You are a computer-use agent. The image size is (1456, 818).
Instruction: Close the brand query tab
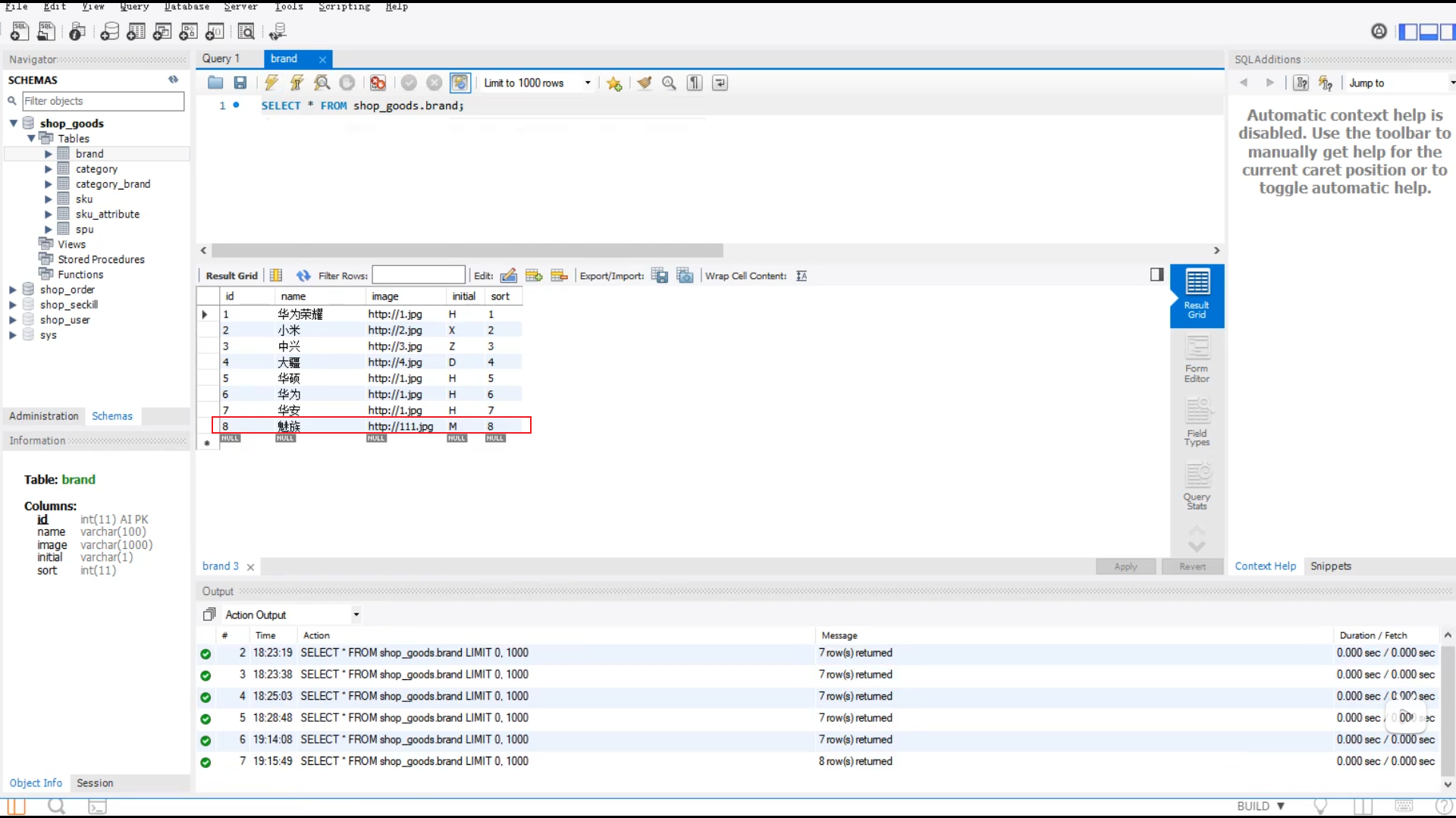[x=323, y=59]
